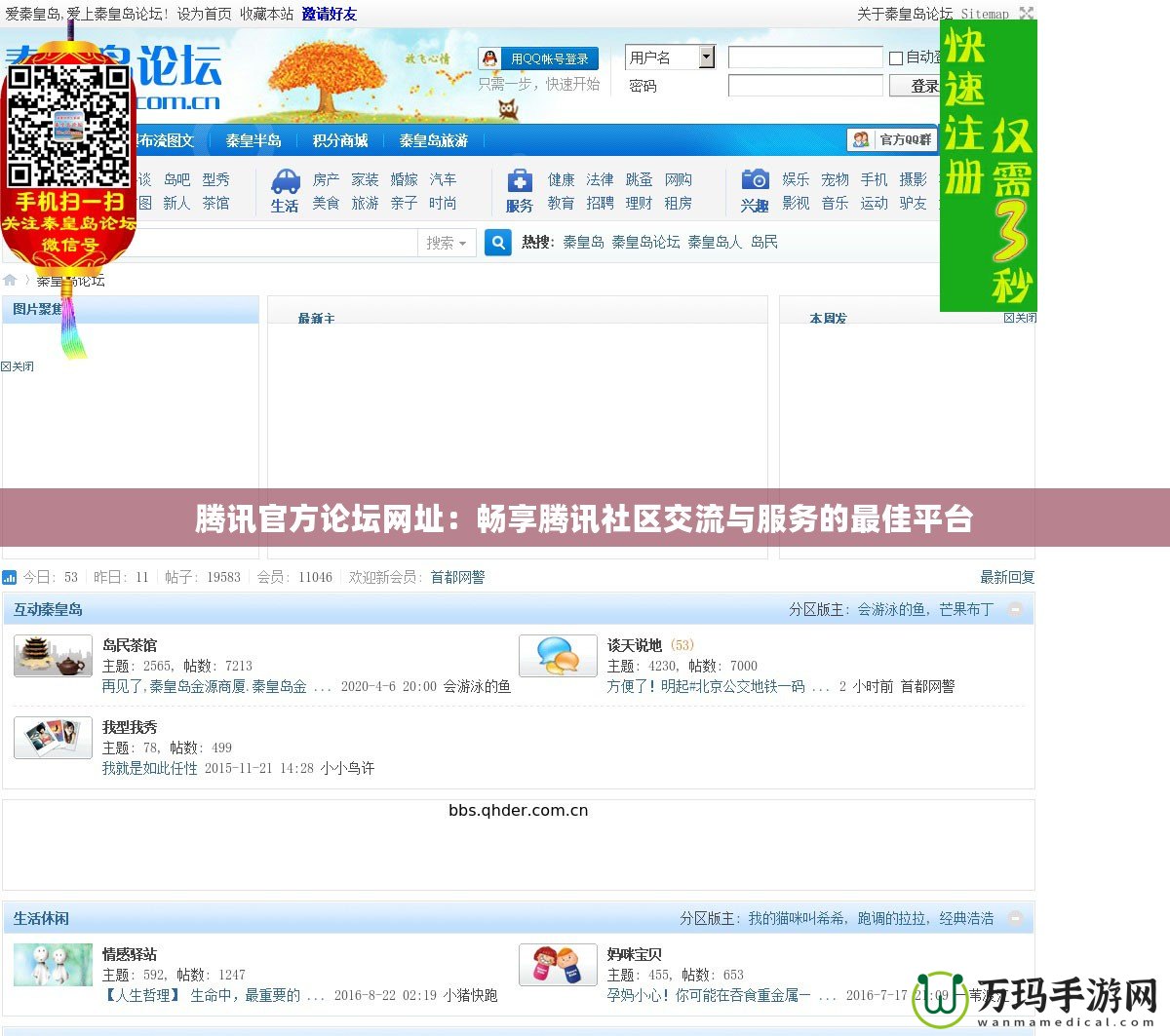Open the 秦皇半岛 navigation tab
The image size is (1170, 1036).
(253, 140)
